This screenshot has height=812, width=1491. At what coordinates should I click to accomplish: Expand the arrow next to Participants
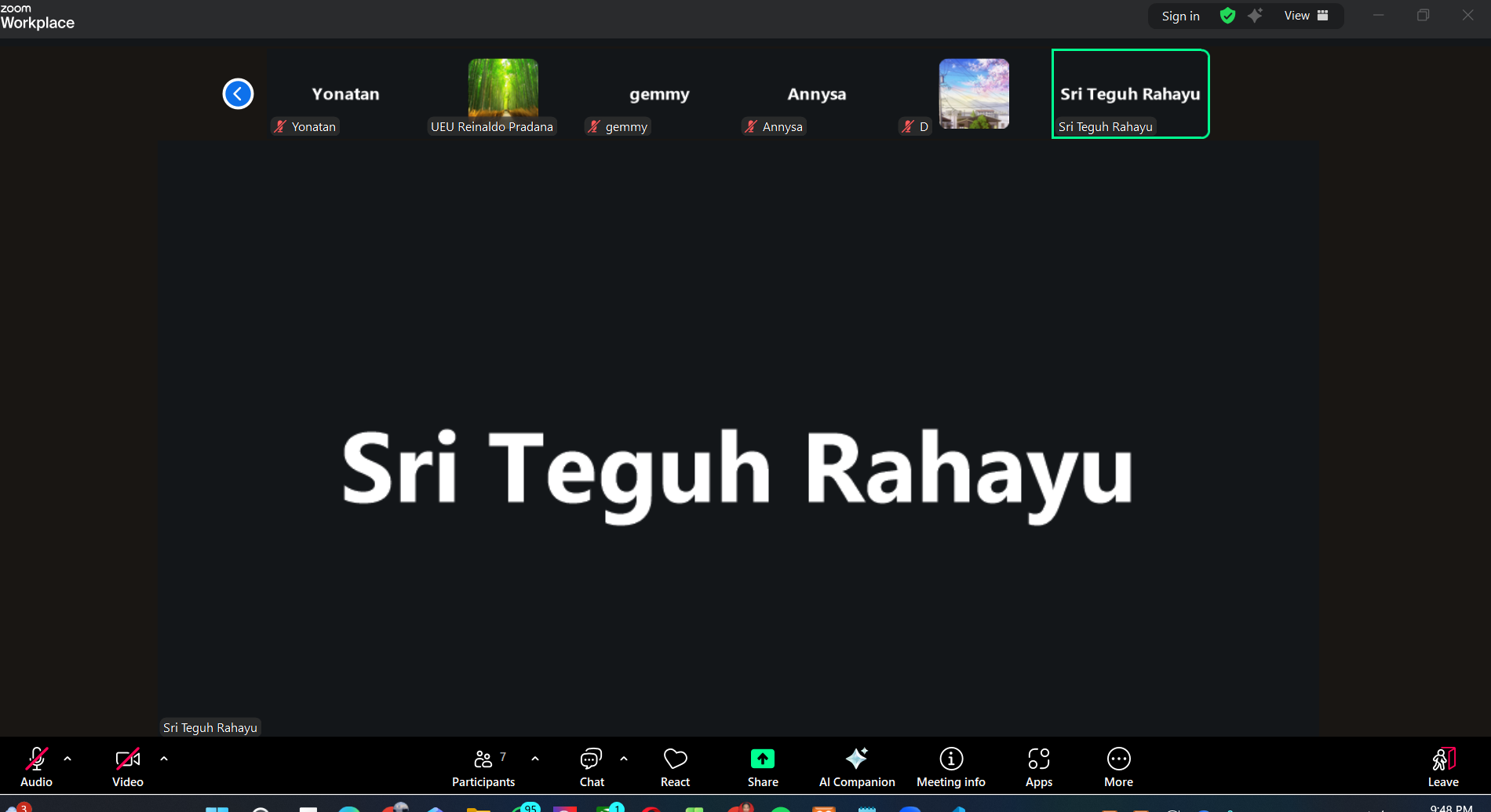coord(535,759)
